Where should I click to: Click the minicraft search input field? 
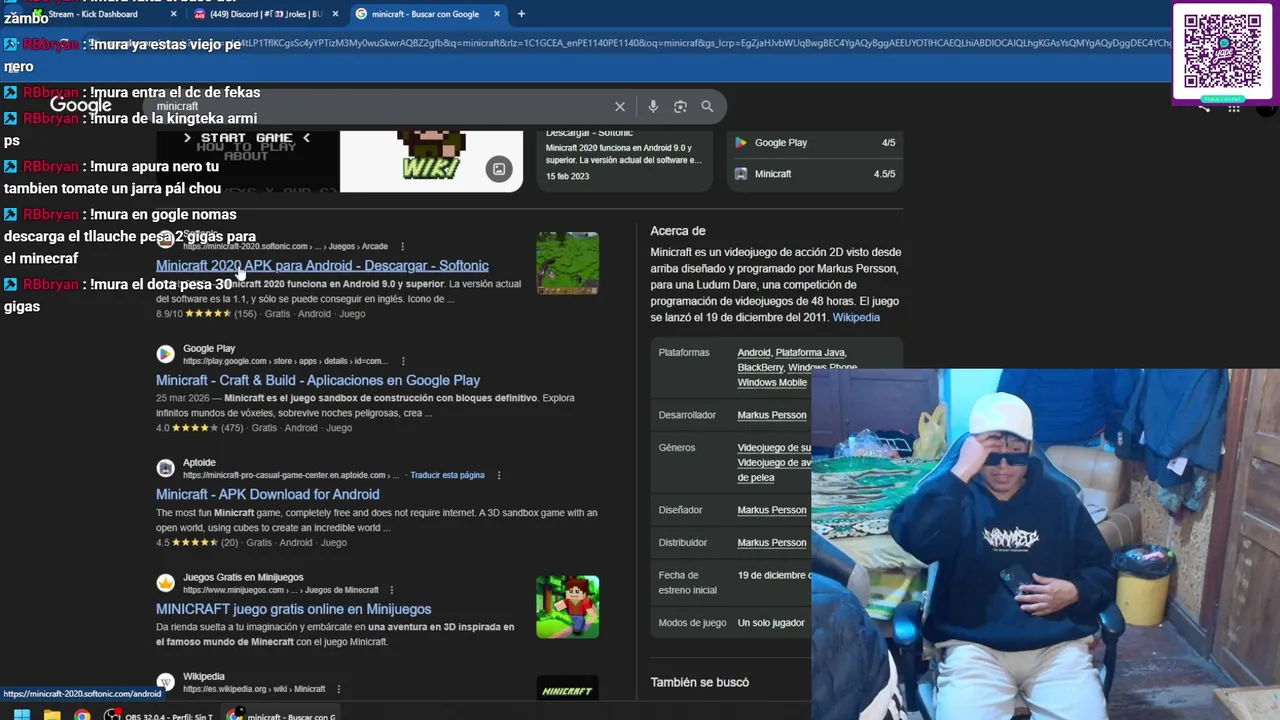[380, 107]
